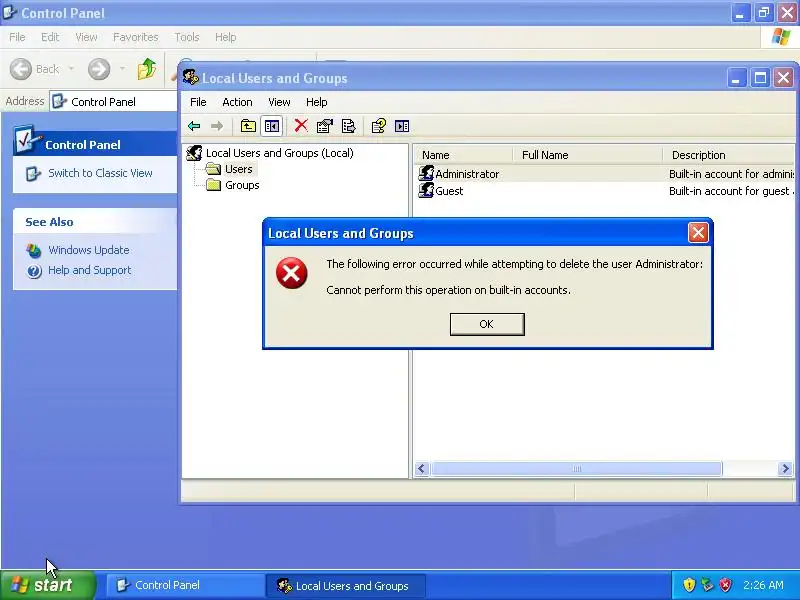Open Back history dropdown arrow
This screenshot has width=800, height=600.
(71, 69)
